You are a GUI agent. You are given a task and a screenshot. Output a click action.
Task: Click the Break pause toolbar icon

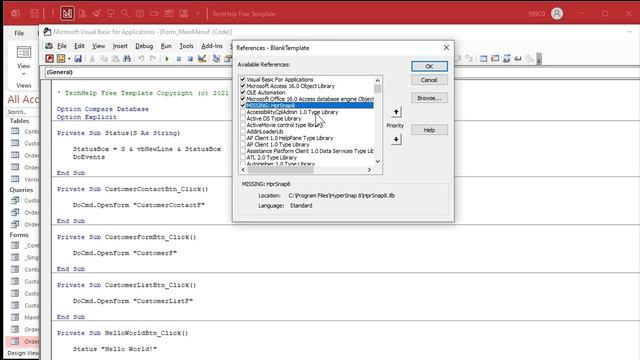[x=178, y=59]
